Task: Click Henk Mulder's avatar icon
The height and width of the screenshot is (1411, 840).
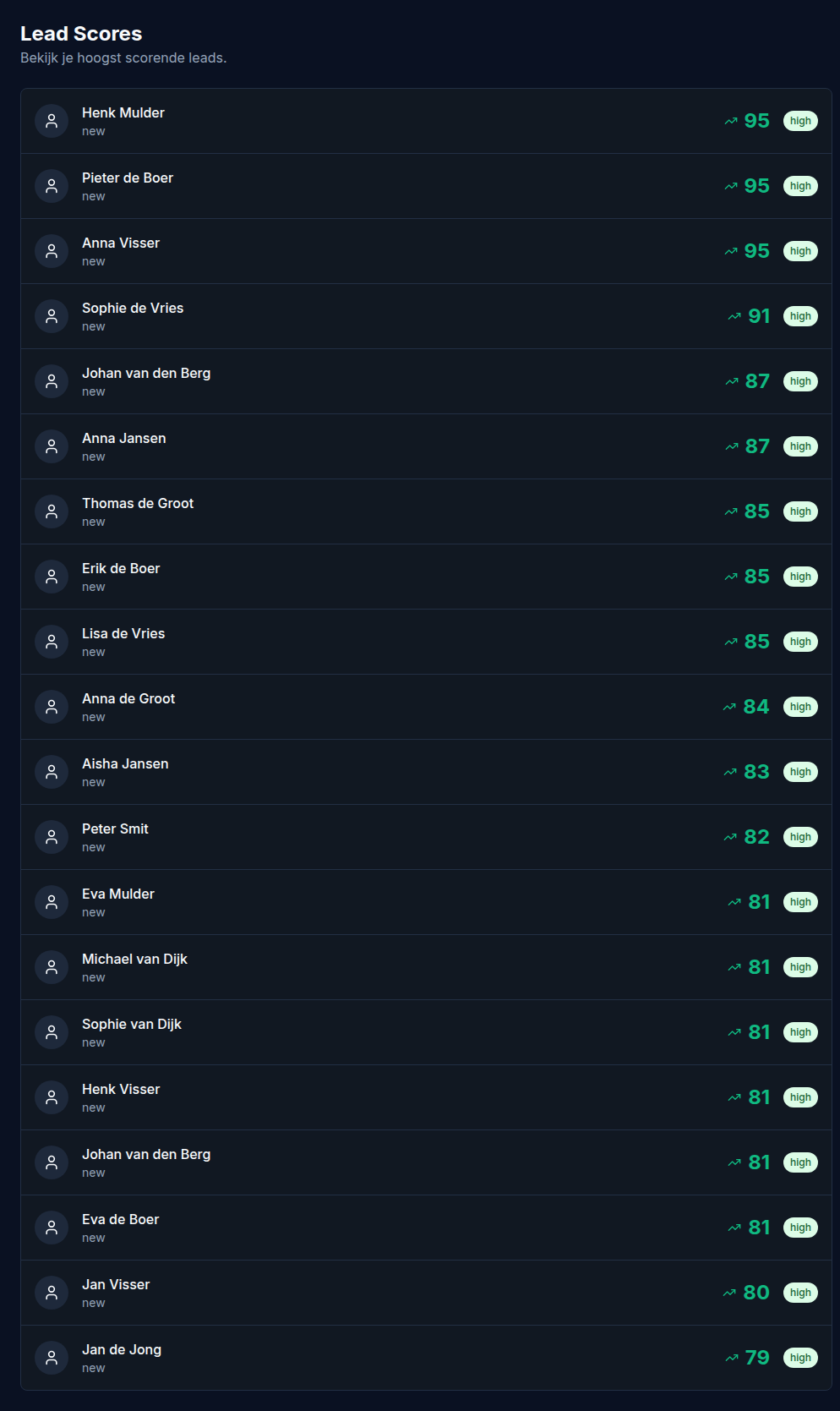Action: coord(51,121)
